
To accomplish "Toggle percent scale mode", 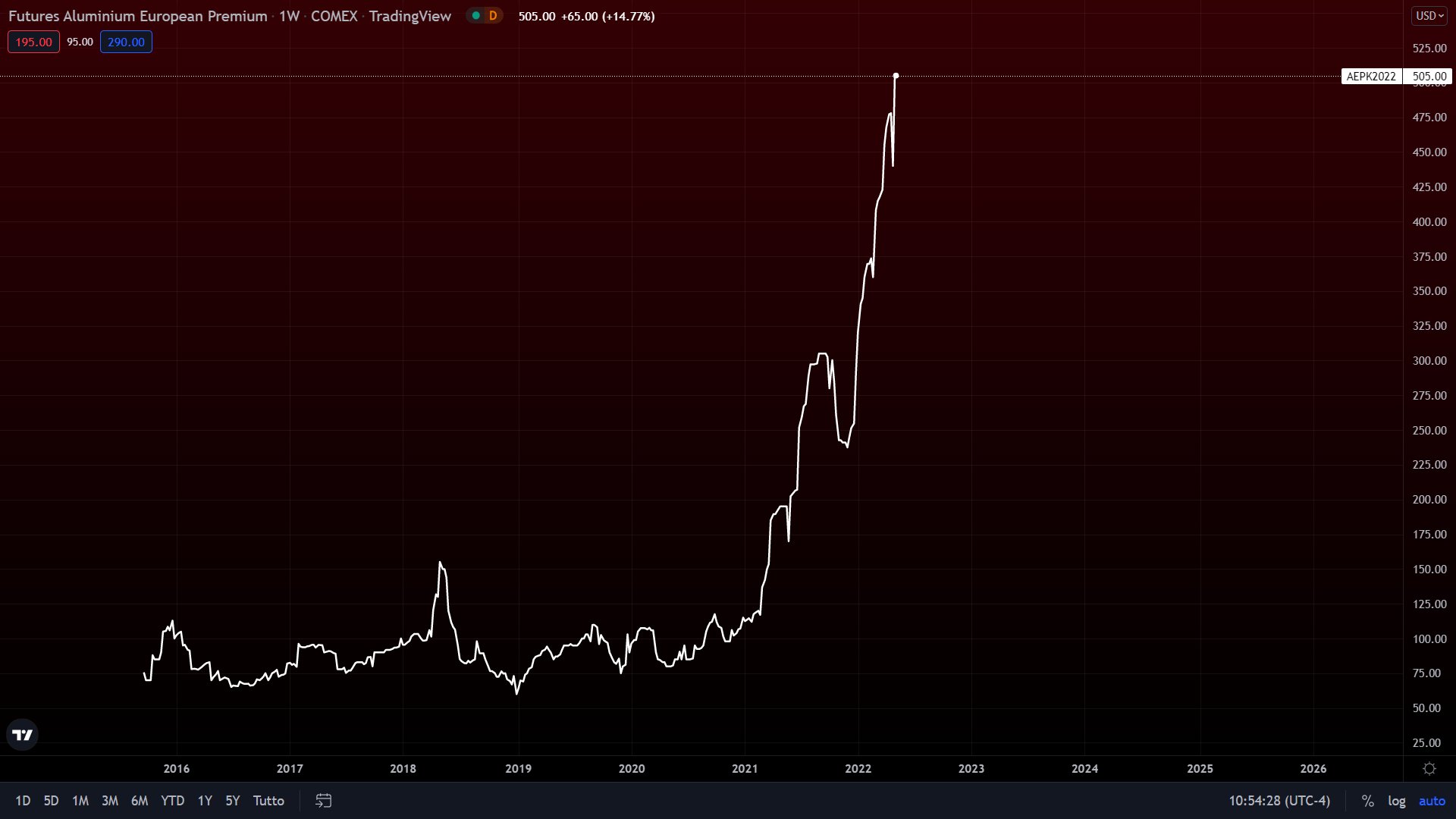I will (1367, 801).
